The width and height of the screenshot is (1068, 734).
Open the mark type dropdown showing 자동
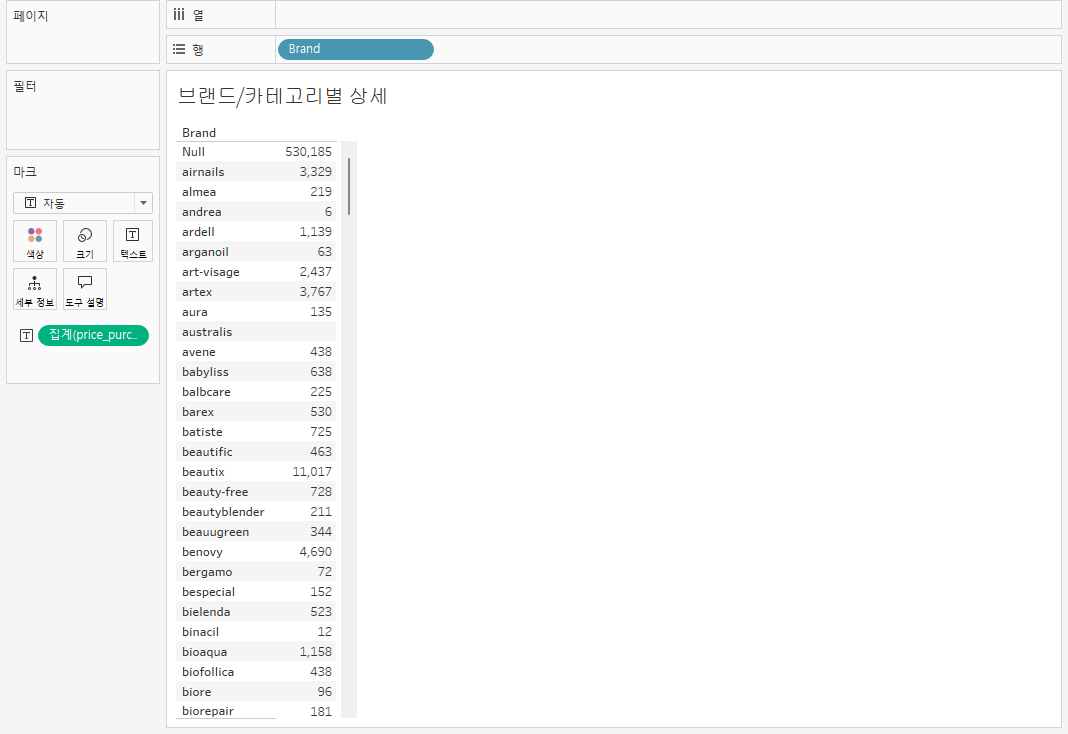[82, 203]
